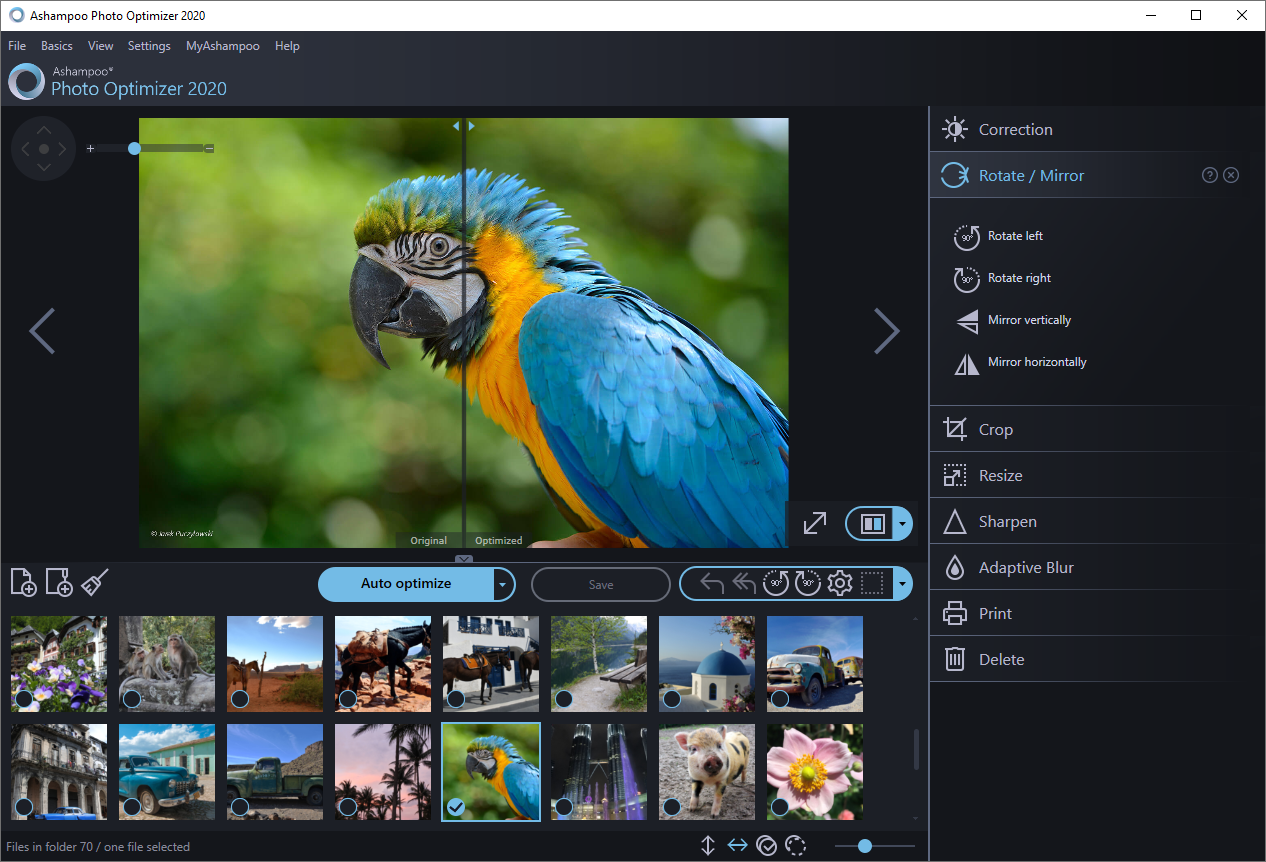Screen dimensions: 1266x862
Task: Click the Auto optimize button
Action: pos(406,584)
